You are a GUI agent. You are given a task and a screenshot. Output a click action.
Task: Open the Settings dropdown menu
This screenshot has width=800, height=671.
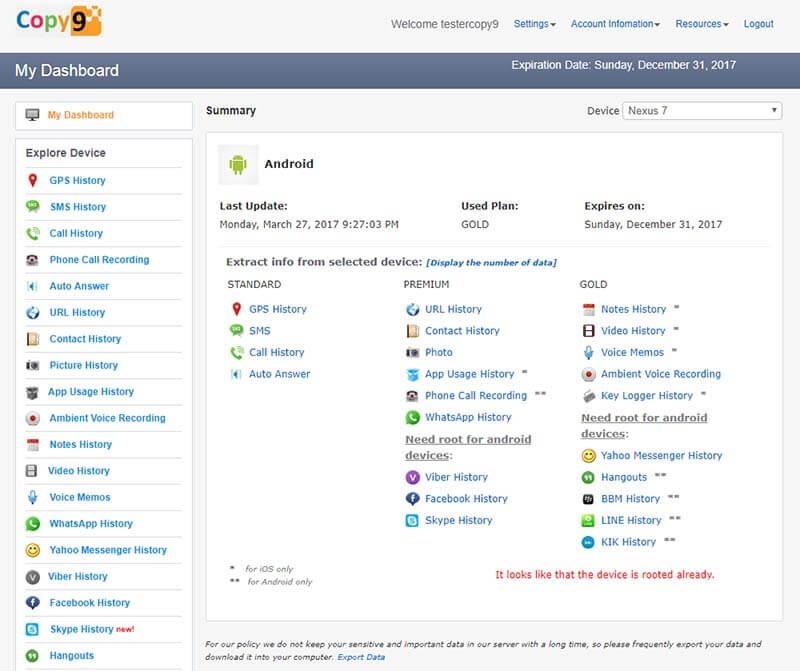pos(534,24)
